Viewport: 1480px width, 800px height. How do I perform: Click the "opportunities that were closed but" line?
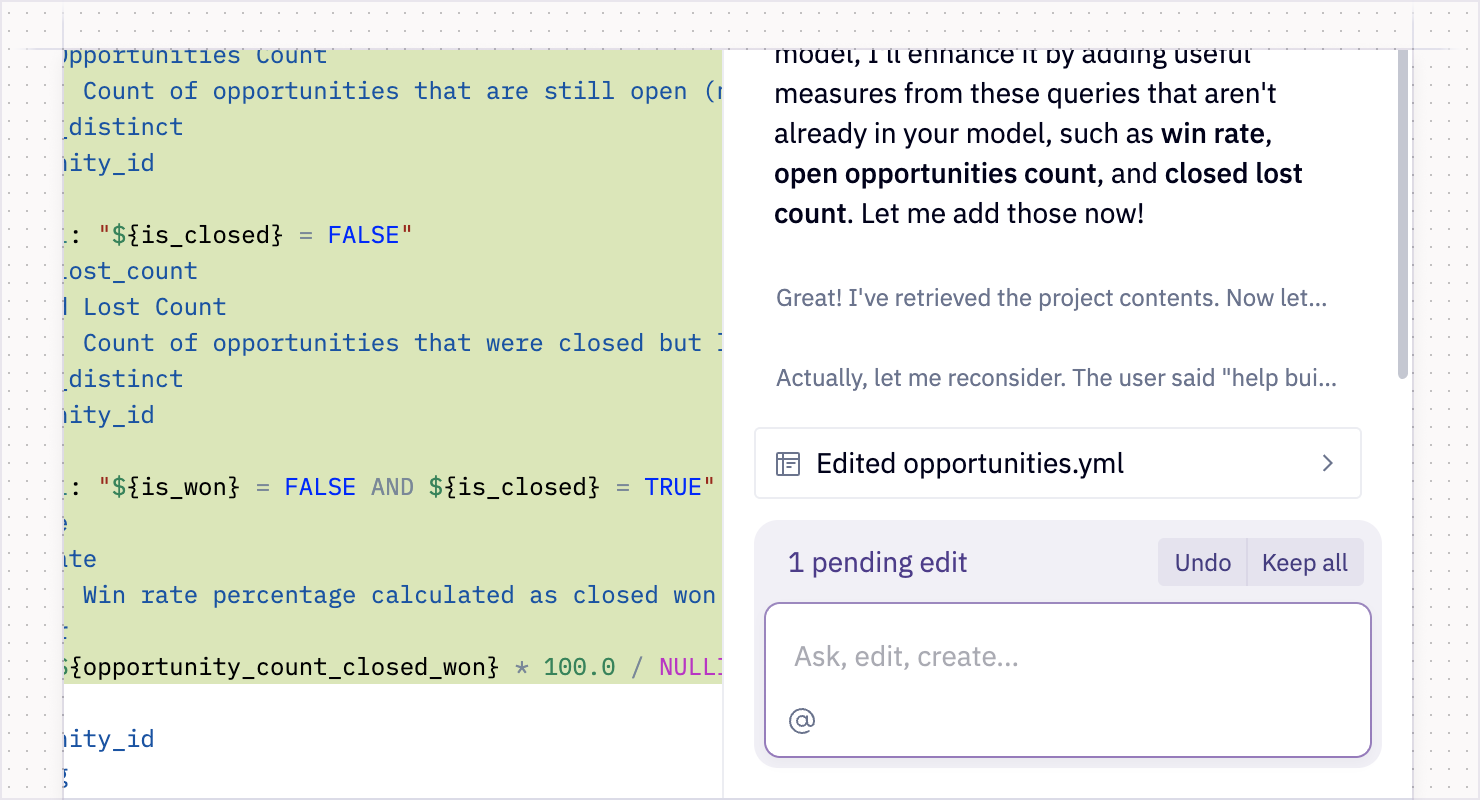400,343
